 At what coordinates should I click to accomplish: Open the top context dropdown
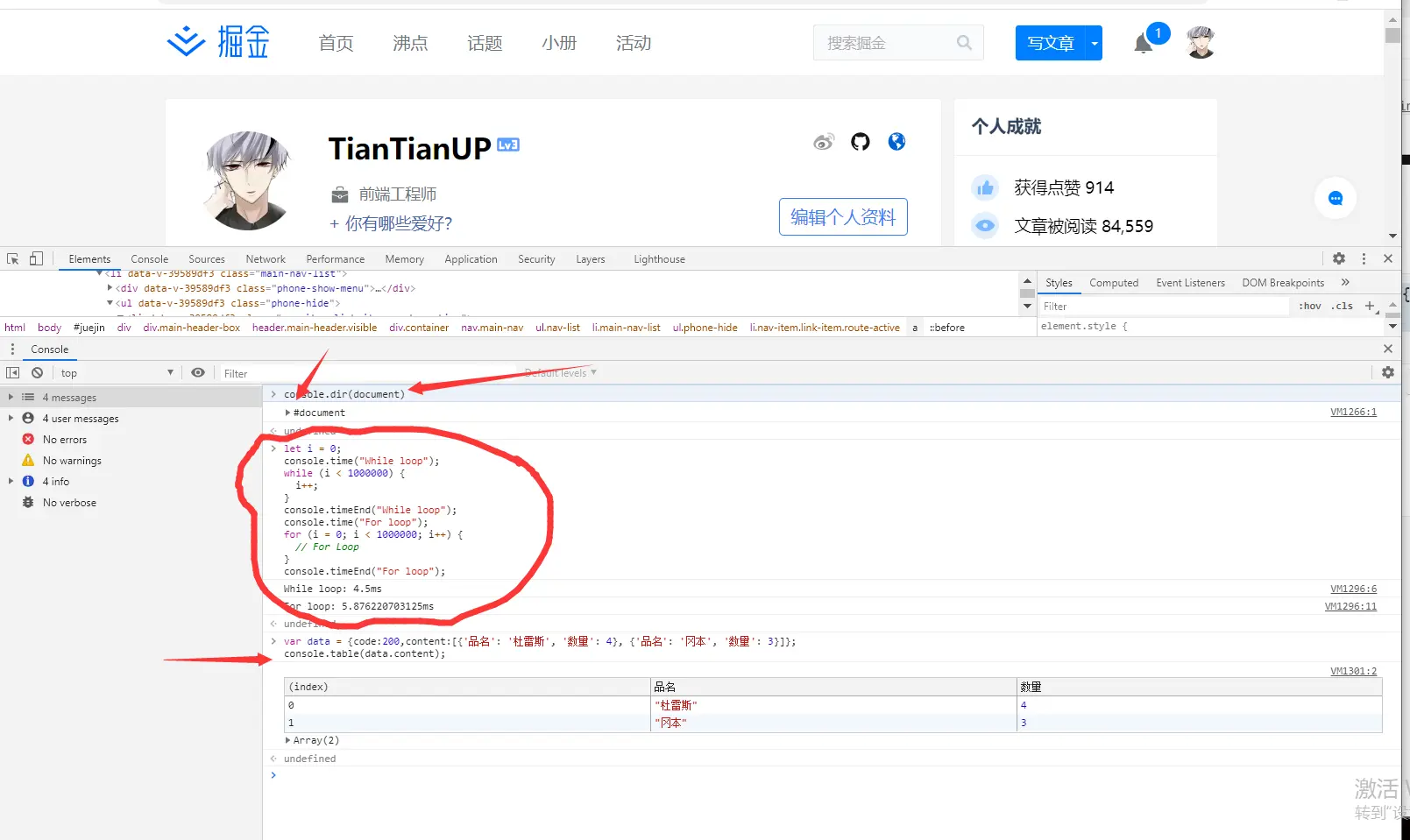(117, 373)
